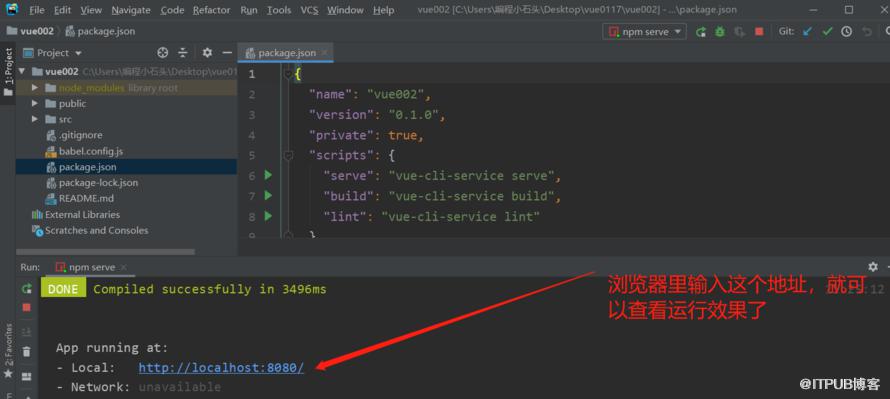
Task: Expand the public folder
Action: 35,103
